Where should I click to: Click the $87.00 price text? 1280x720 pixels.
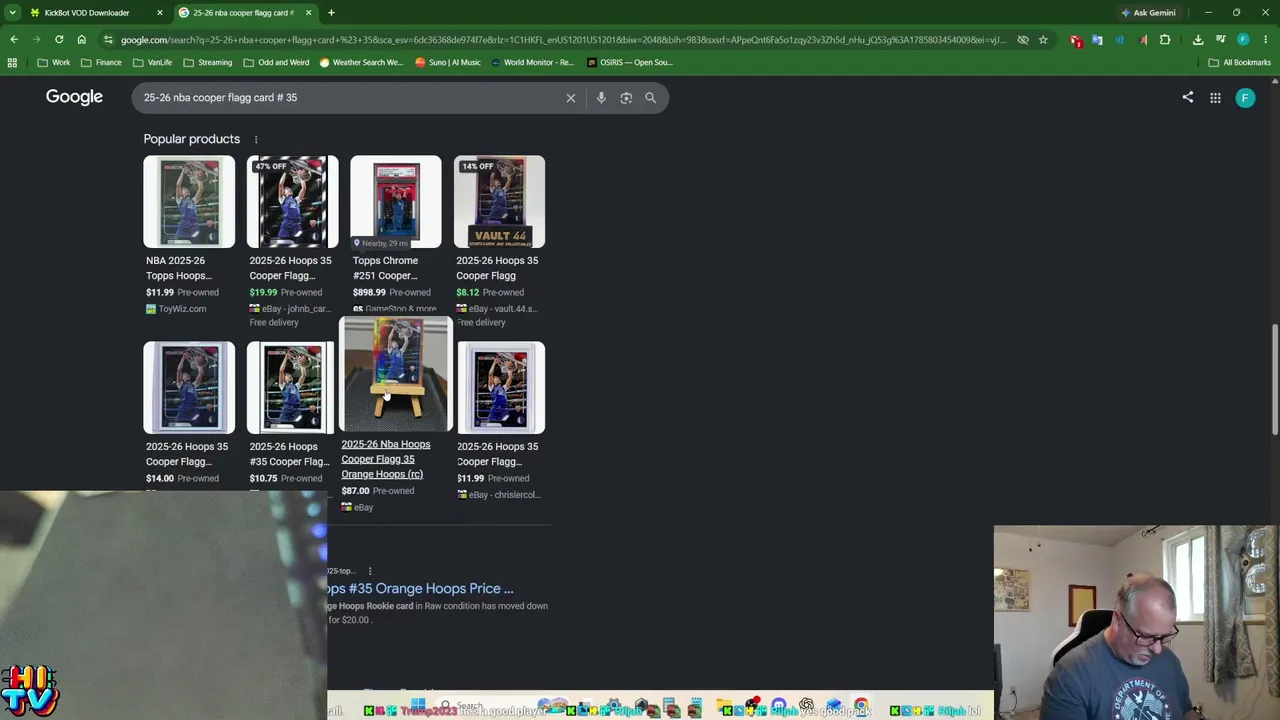click(x=355, y=491)
